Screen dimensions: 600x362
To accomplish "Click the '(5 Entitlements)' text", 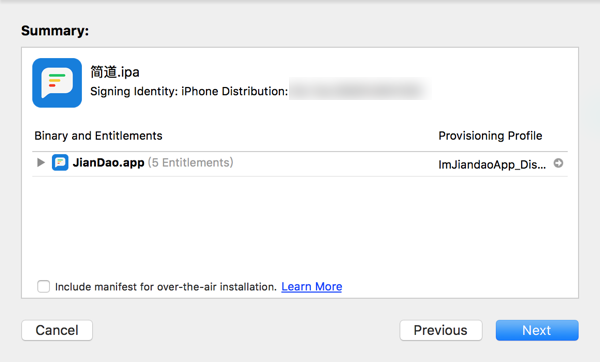I will [x=191, y=163].
